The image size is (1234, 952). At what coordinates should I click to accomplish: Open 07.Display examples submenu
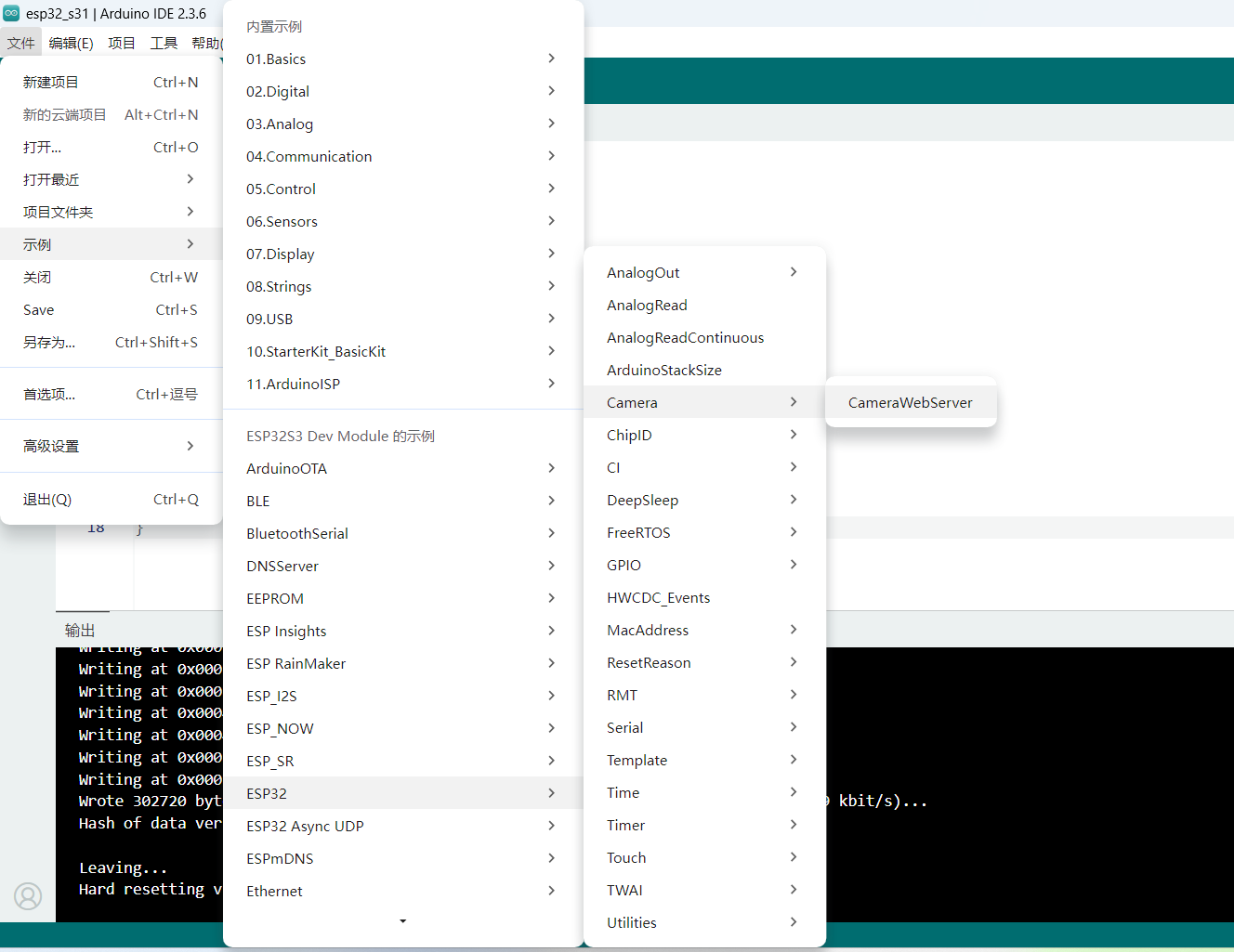point(403,254)
